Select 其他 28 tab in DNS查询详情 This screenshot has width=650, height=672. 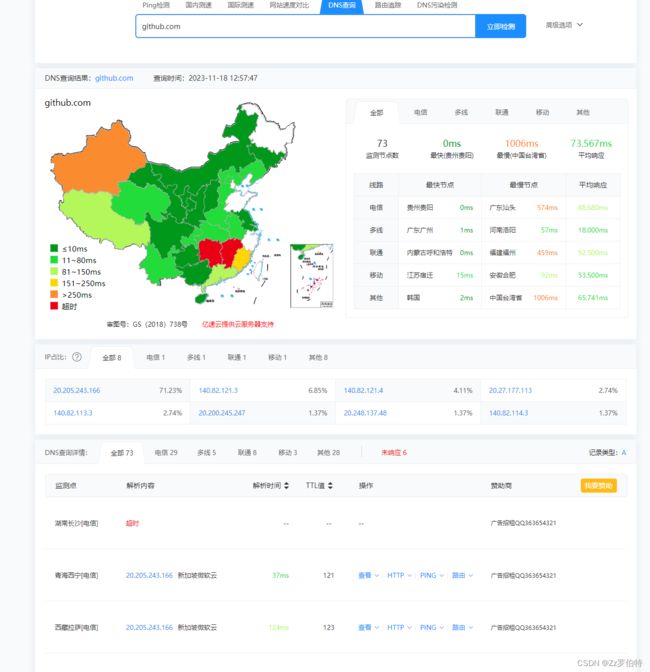click(x=328, y=452)
